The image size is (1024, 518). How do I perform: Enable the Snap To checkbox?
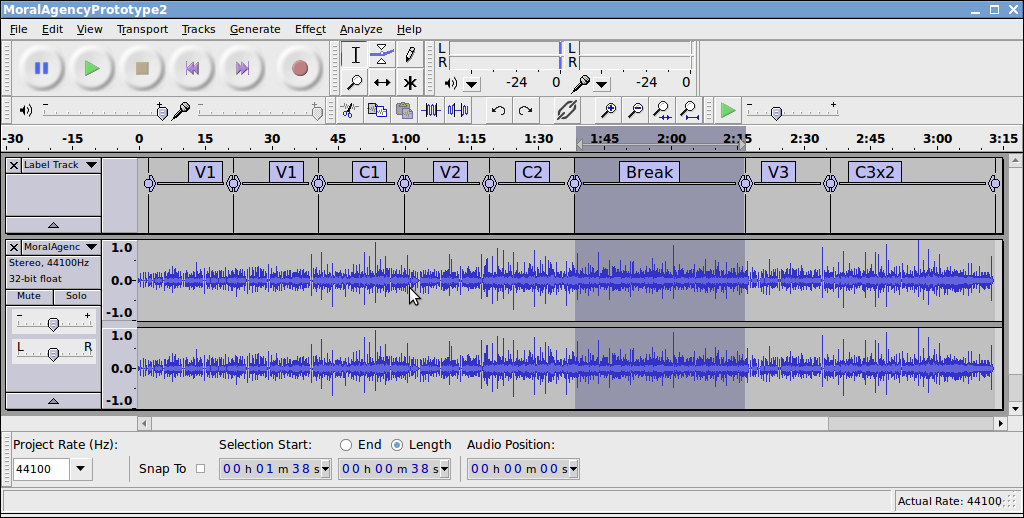[x=200, y=468]
